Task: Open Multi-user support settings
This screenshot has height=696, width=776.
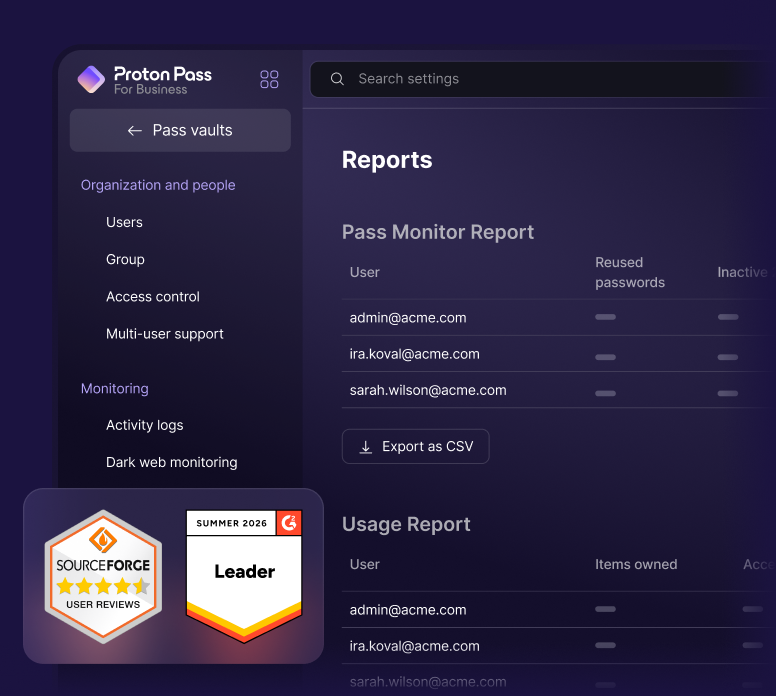Action: click(x=165, y=334)
